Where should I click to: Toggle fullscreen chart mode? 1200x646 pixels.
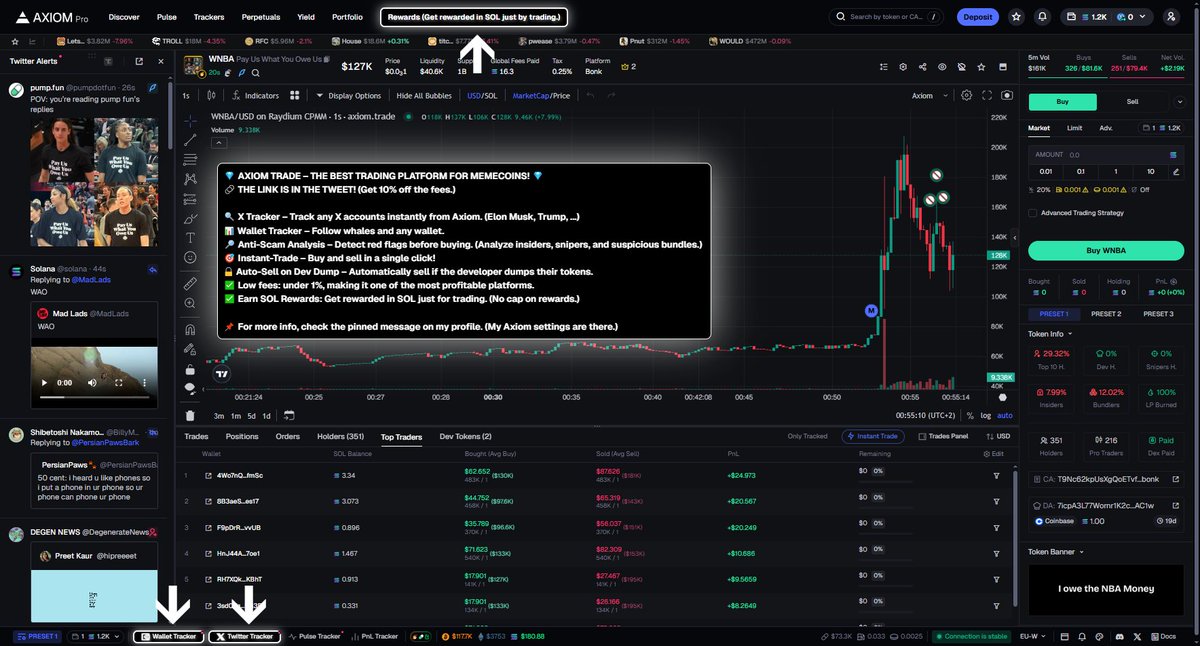point(988,96)
